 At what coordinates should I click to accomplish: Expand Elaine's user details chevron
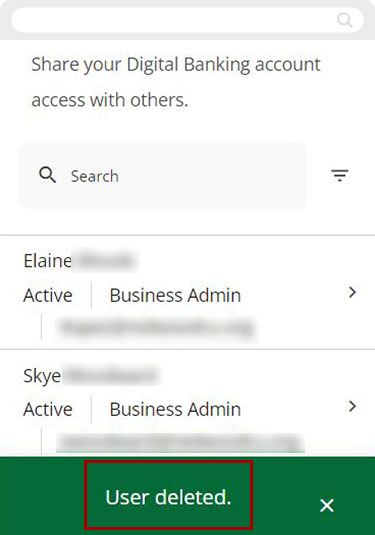pos(352,292)
